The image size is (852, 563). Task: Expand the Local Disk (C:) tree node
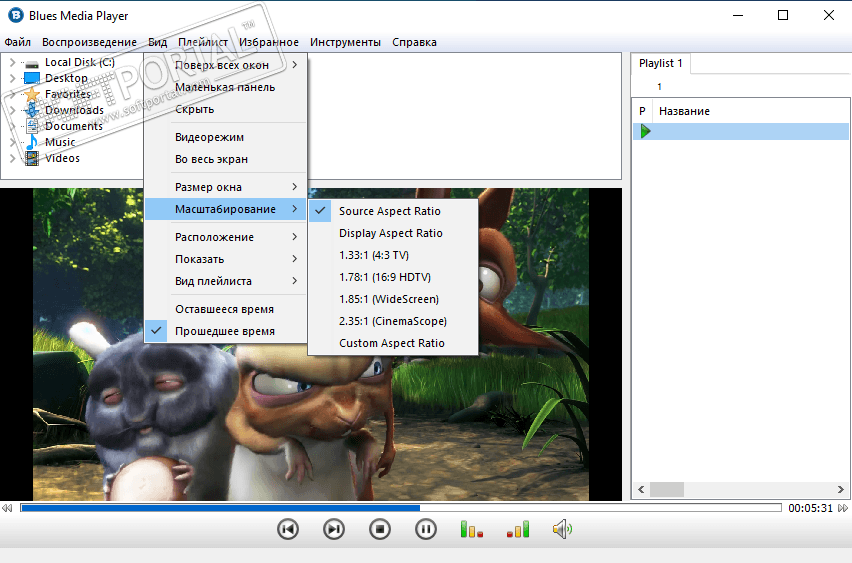tap(12, 62)
